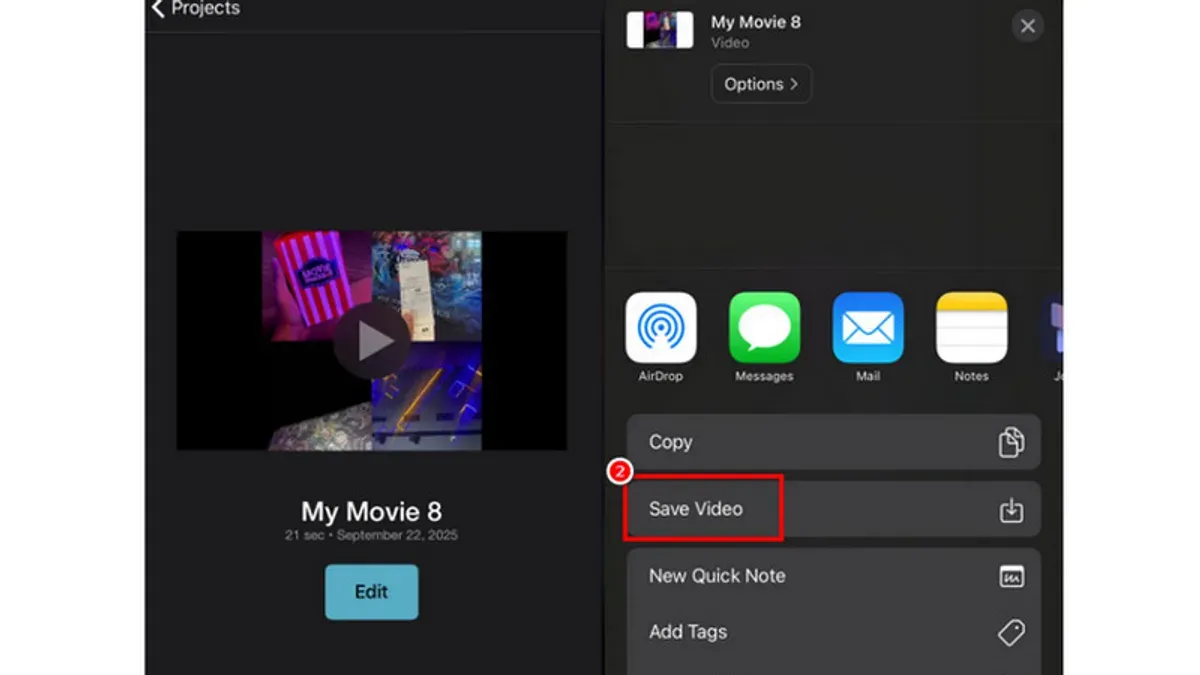Click the save download icon
This screenshot has height=675, width=1200.
[1011, 510]
